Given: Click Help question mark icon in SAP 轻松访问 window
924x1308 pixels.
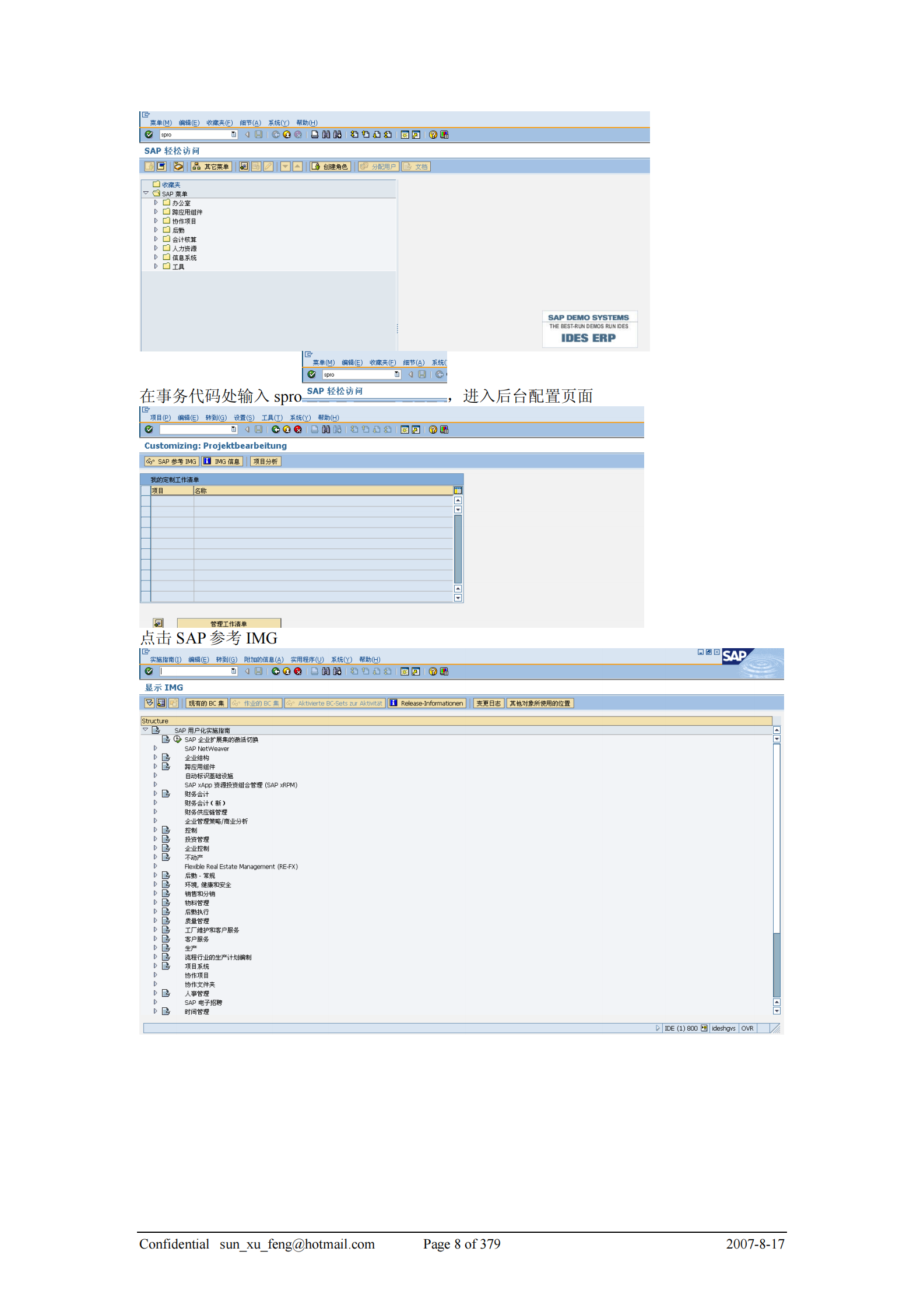Looking at the screenshot, I should [x=433, y=135].
